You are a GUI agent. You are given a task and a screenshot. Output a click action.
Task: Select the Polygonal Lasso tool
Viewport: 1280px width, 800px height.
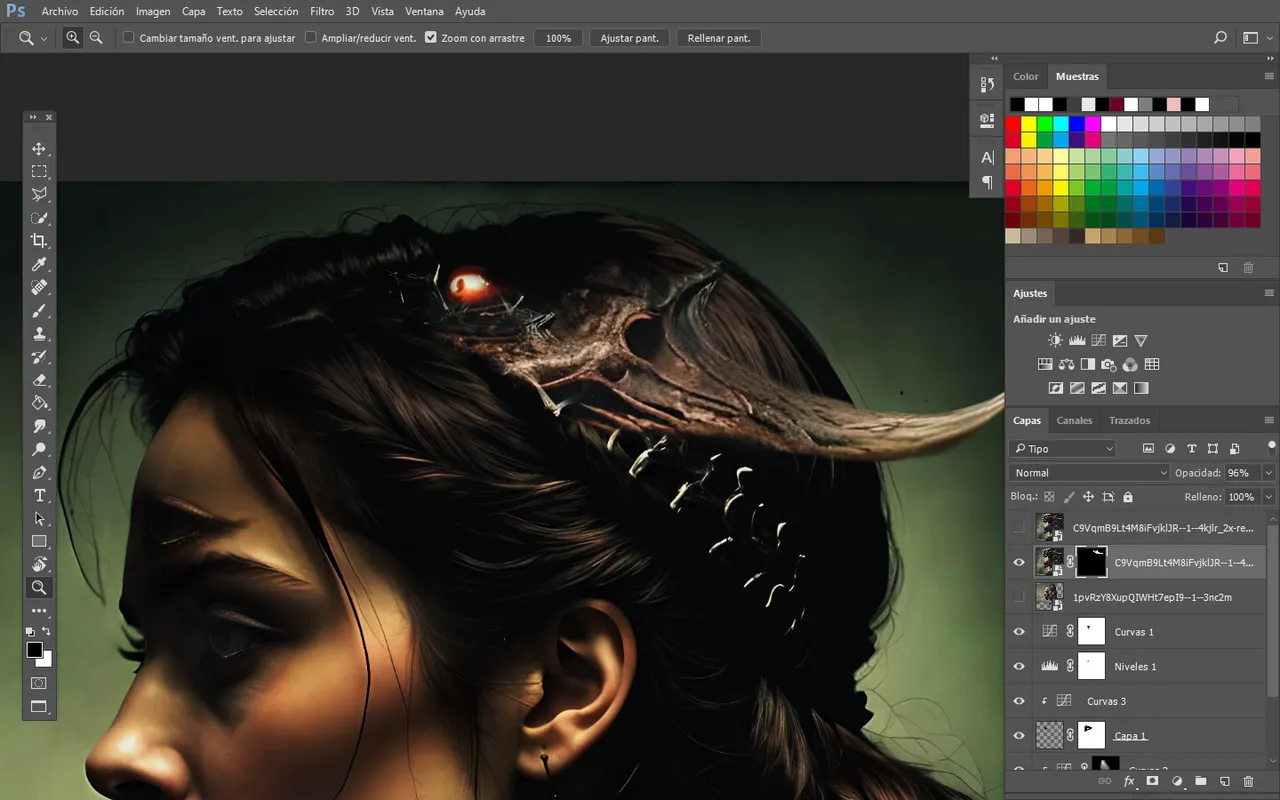[39, 195]
